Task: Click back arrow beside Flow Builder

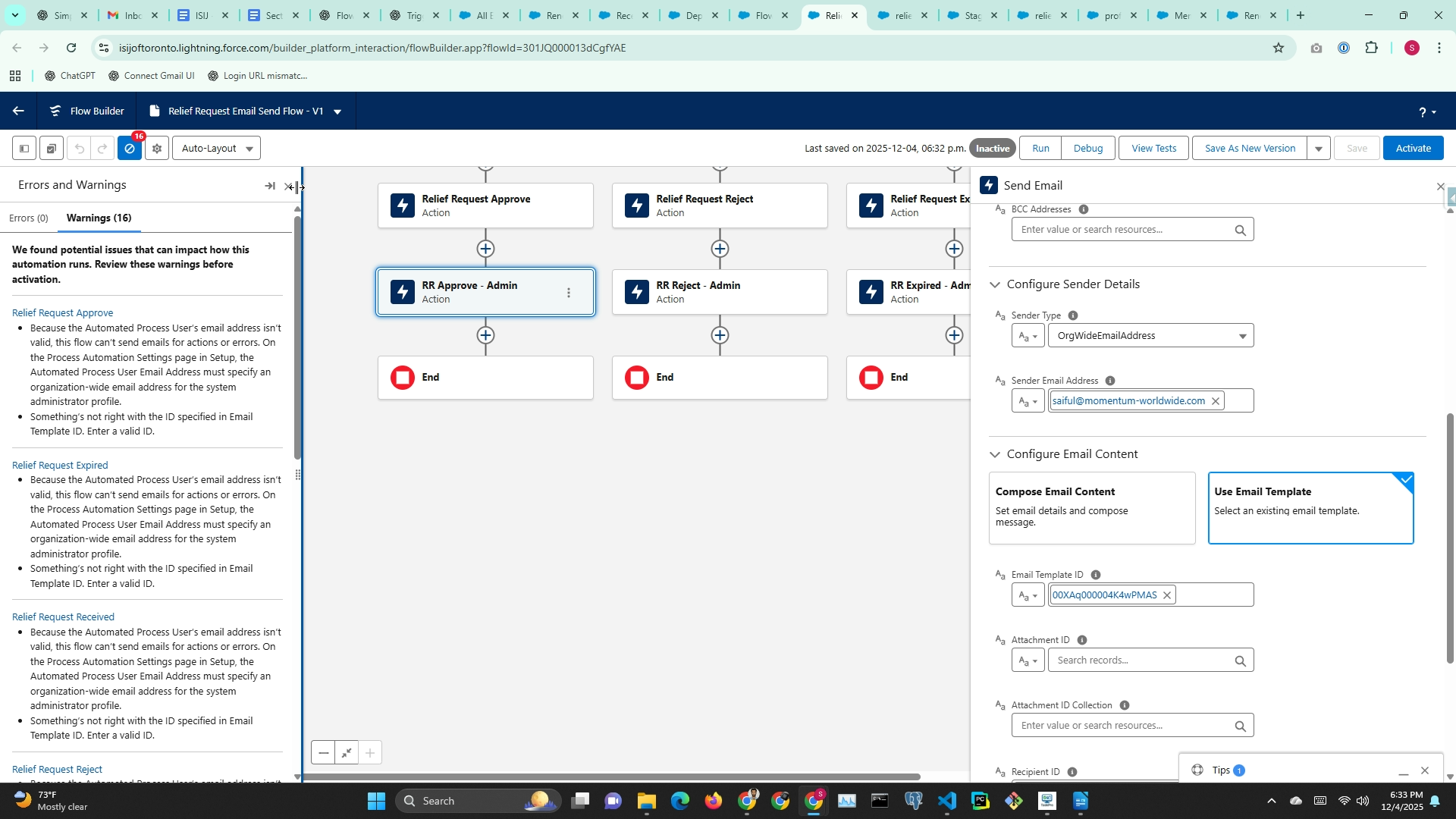Action: point(18,111)
